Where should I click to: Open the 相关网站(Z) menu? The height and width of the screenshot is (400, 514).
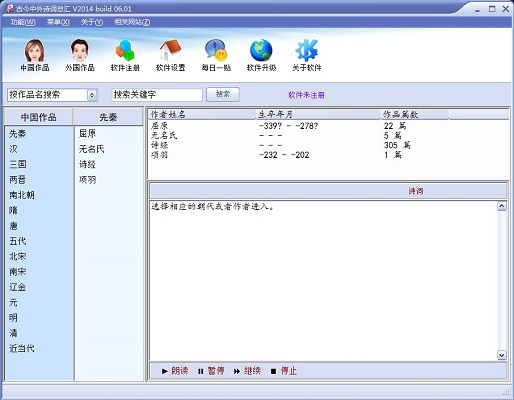(x=132, y=22)
